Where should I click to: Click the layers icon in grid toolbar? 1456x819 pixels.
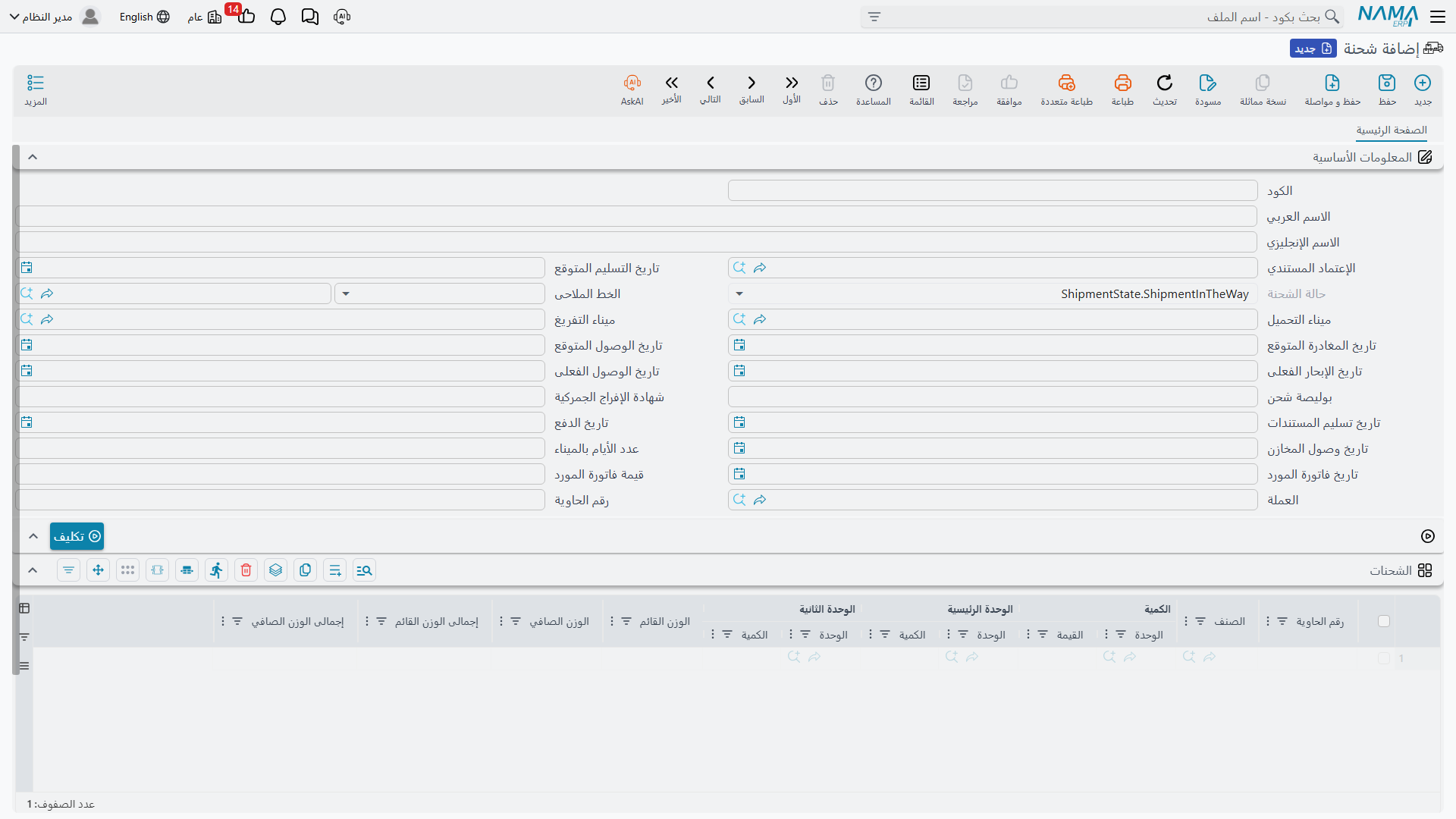[x=276, y=570]
